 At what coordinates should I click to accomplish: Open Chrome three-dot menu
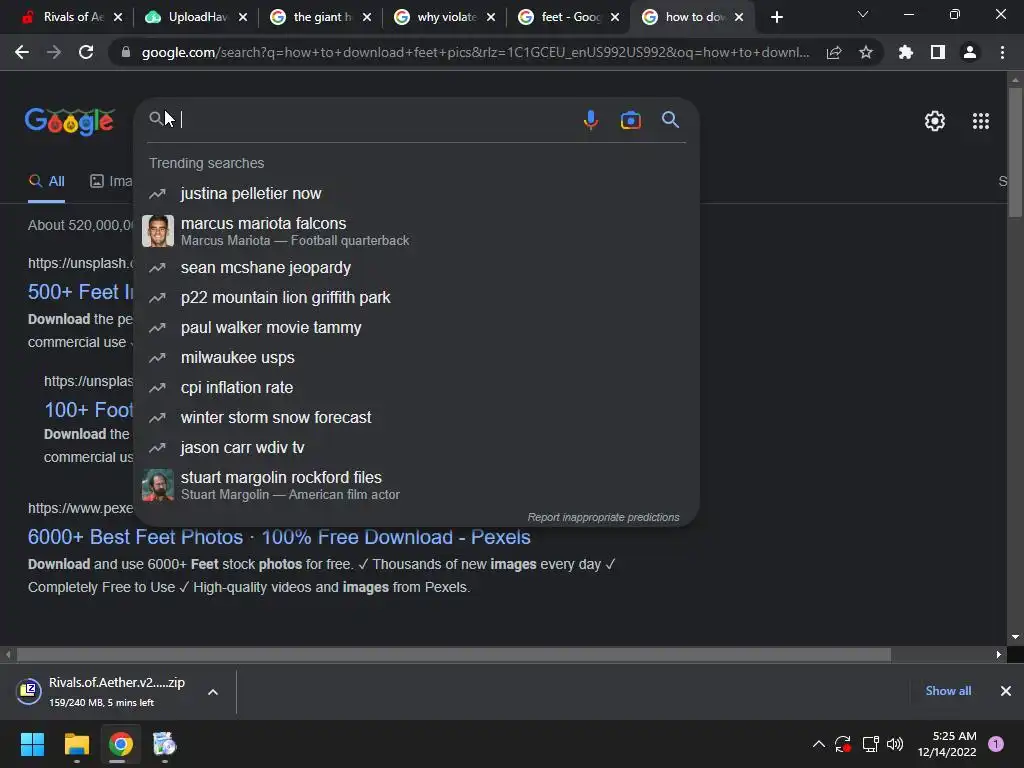(x=1002, y=52)
